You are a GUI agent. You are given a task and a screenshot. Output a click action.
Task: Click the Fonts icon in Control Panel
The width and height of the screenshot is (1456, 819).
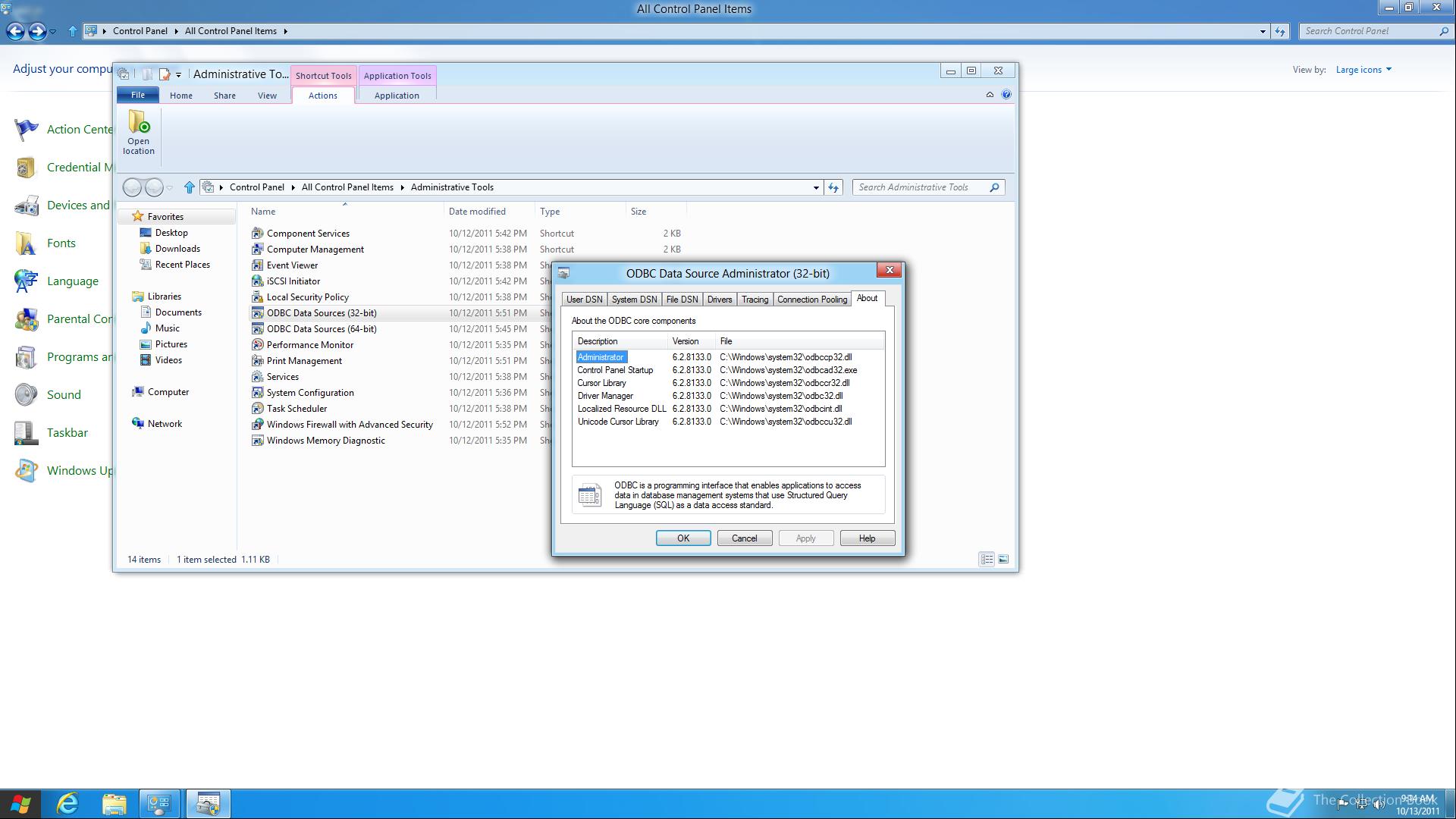tap(27, 243)
